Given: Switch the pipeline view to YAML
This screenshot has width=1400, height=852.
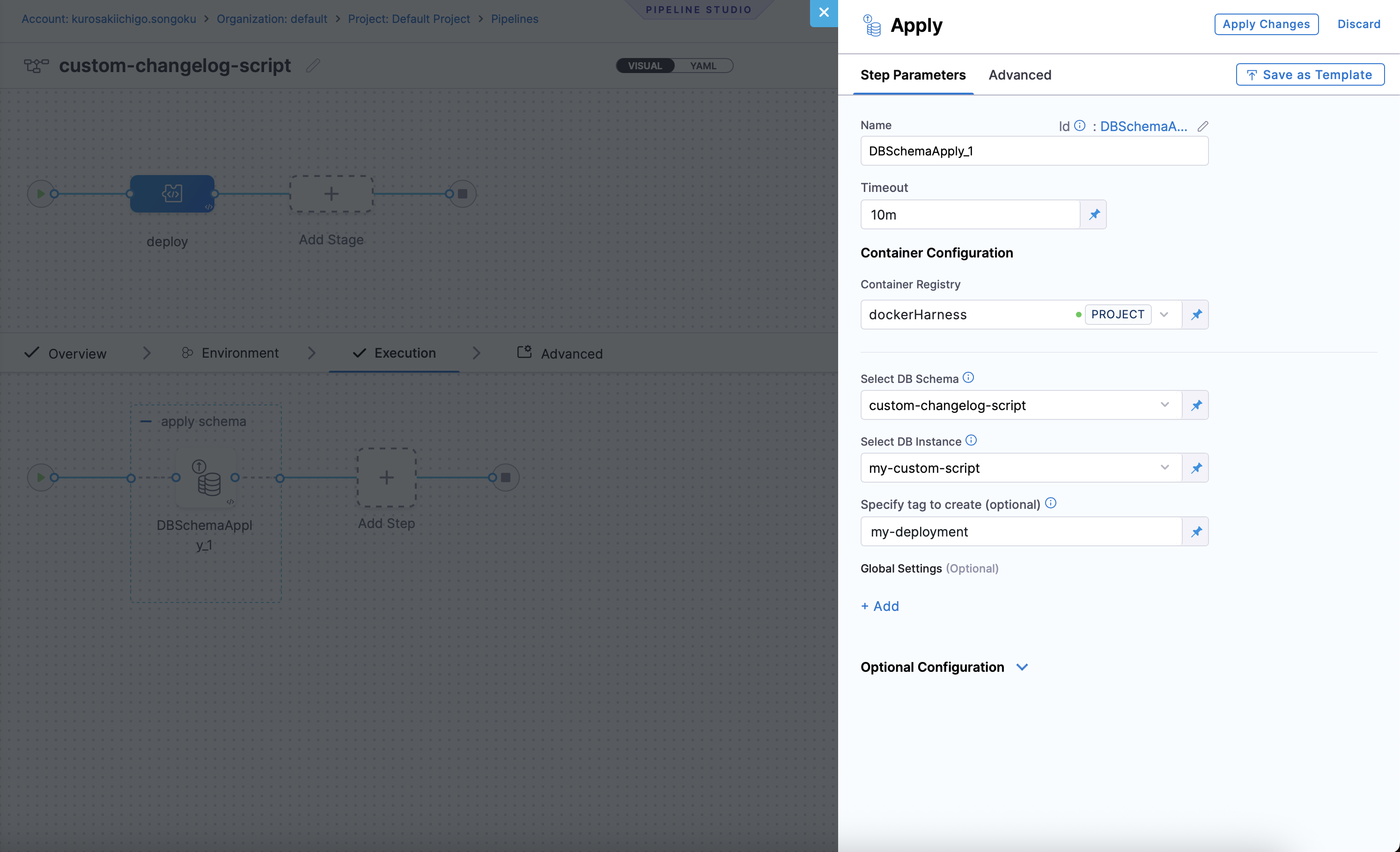Looking at the screenshot, I should pos(703,66).
